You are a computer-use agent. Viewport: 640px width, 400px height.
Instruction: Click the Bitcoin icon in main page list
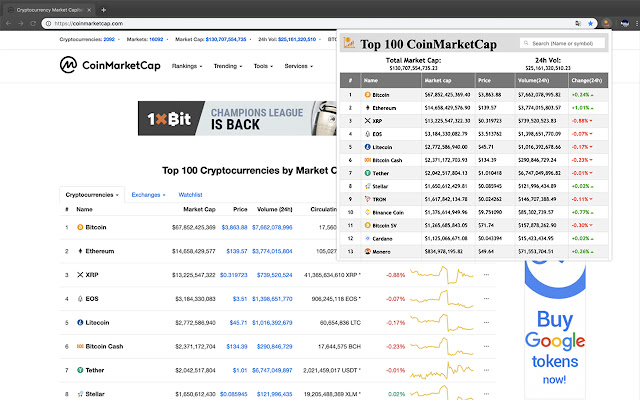pos(80,227)
